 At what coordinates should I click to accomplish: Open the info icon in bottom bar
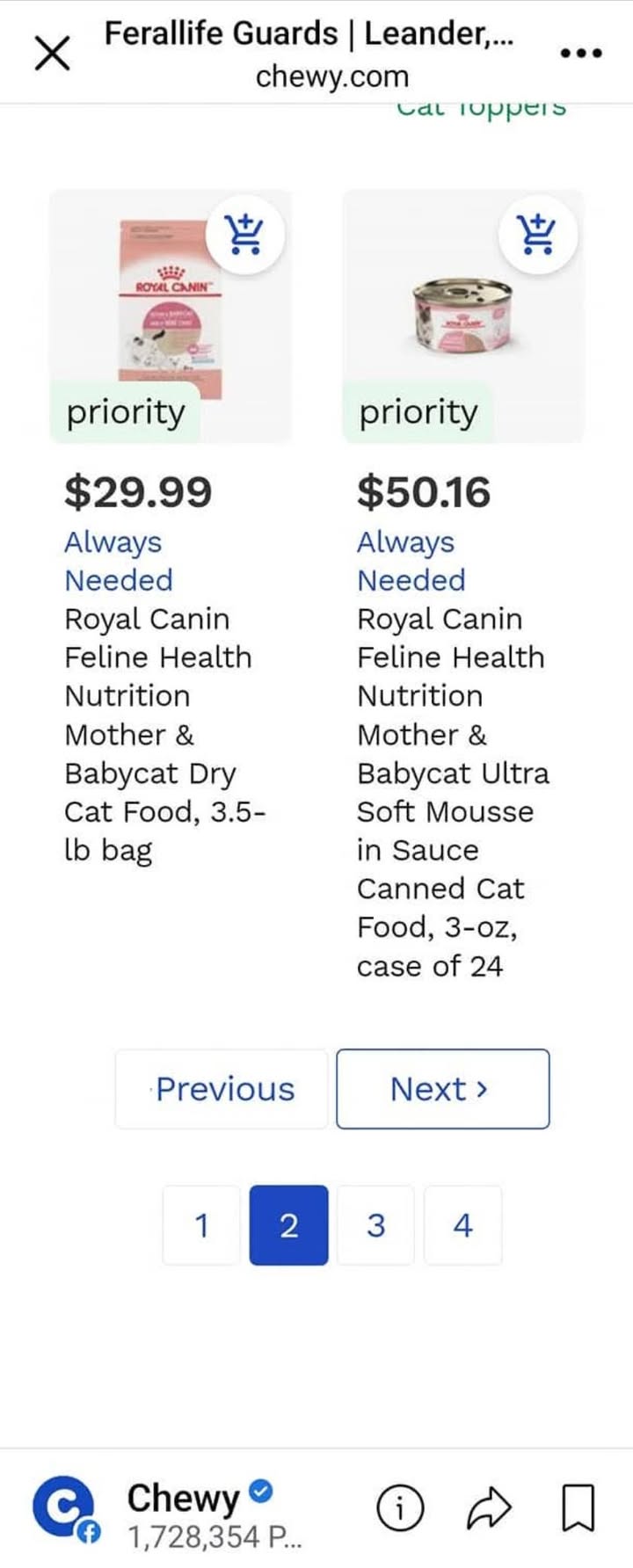click(x=400, y=1508)
